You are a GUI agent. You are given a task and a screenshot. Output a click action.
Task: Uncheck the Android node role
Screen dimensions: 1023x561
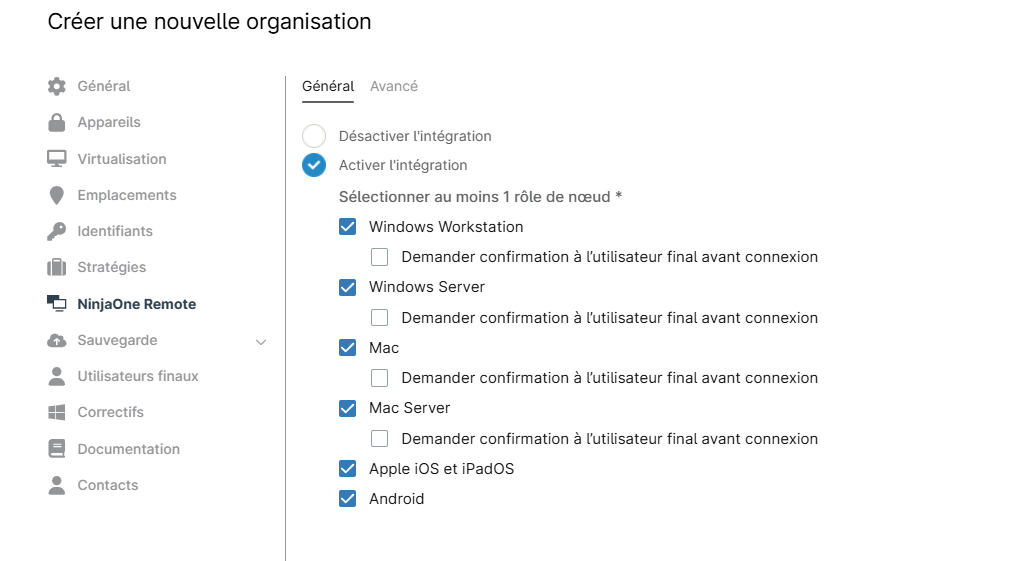[348, 499]
